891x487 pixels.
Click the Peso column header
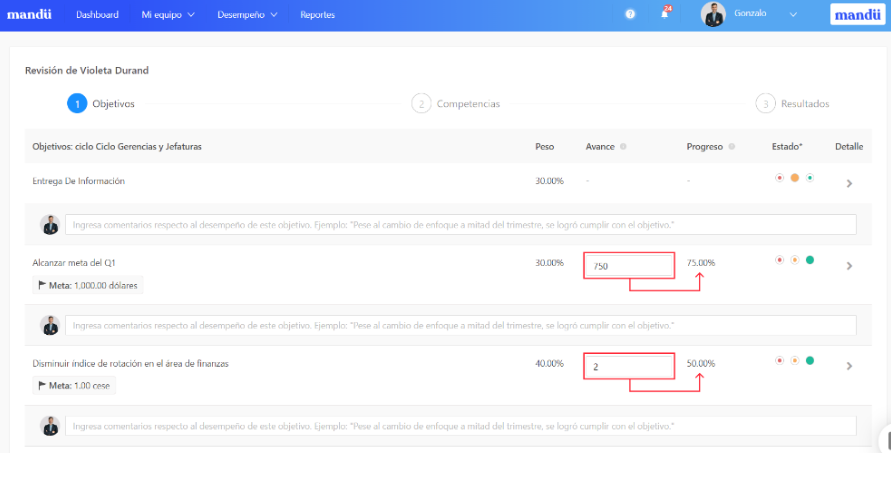pos(544,147)
